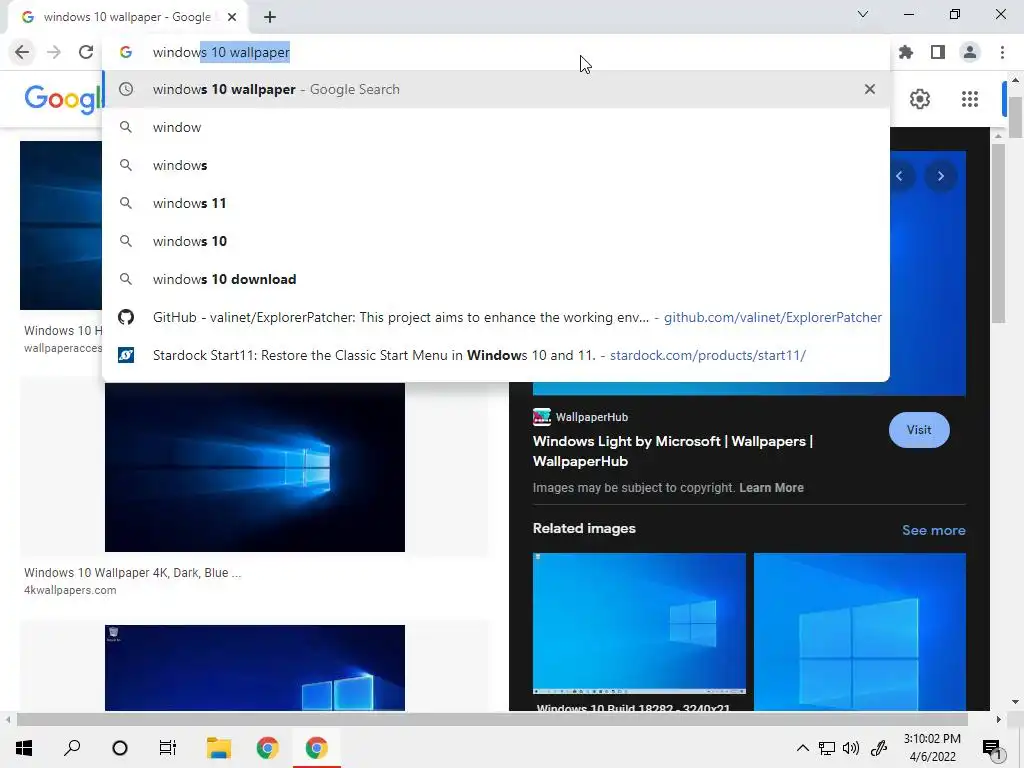
Task: Click the horizontal scrollbar at the bottom
Action: (x=492, y=720)
